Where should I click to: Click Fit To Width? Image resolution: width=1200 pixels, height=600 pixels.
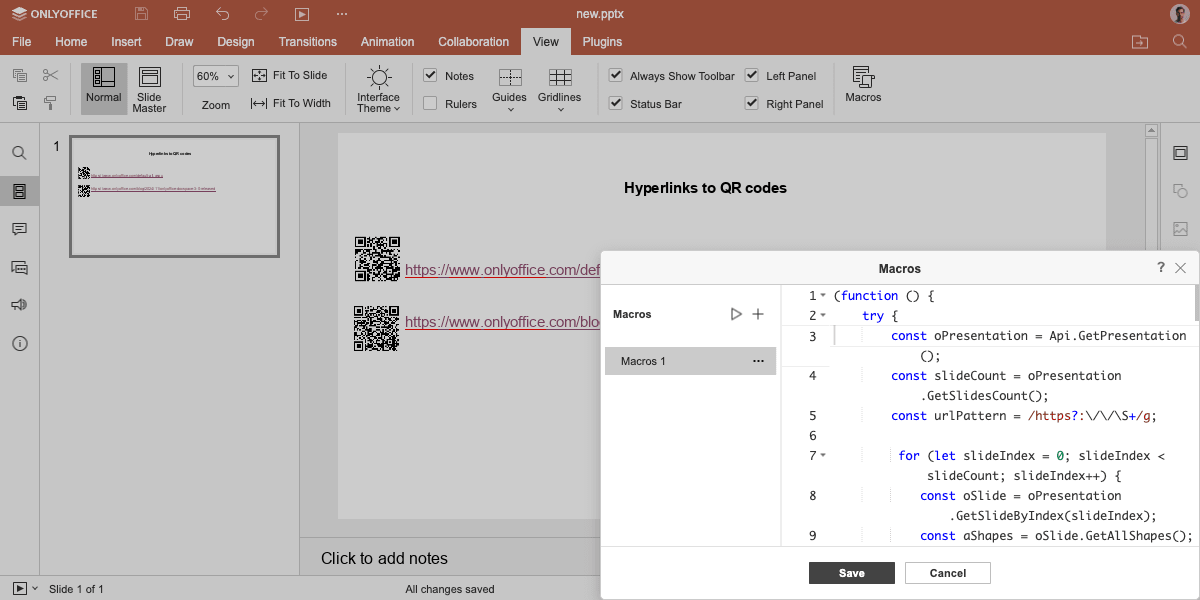point(290,103)
